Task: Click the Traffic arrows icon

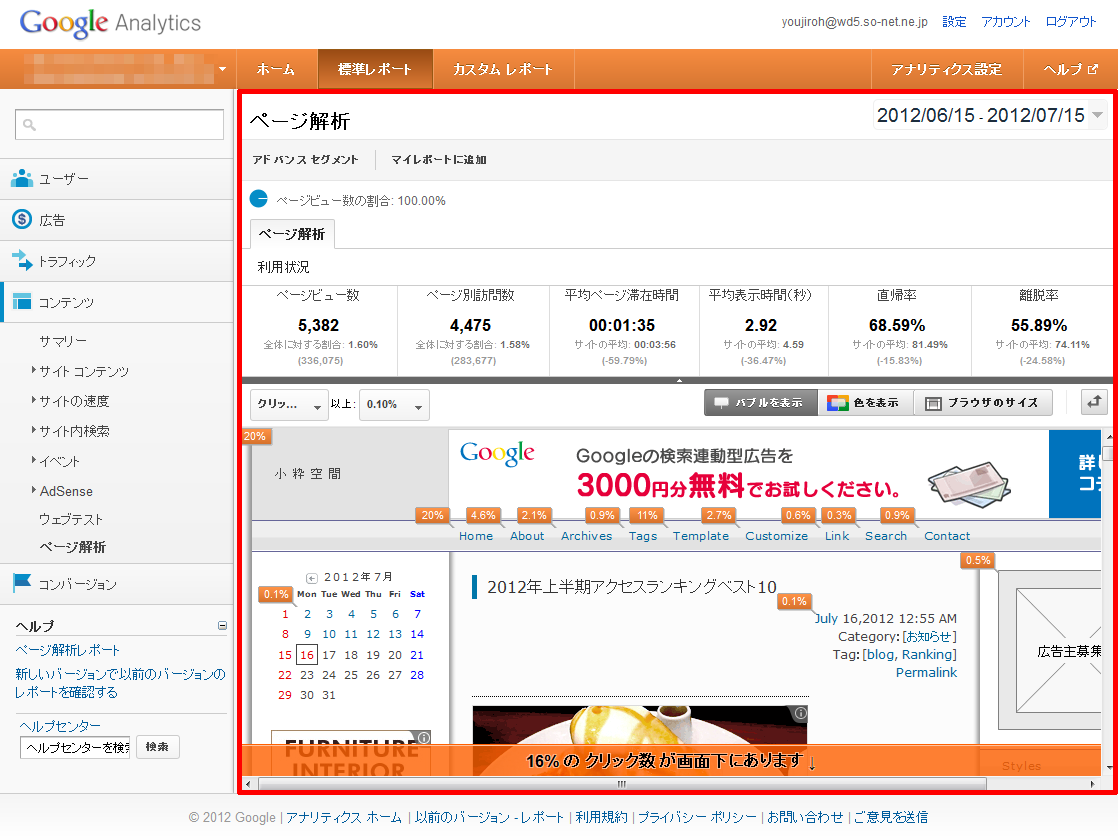Action: (22, 260)
